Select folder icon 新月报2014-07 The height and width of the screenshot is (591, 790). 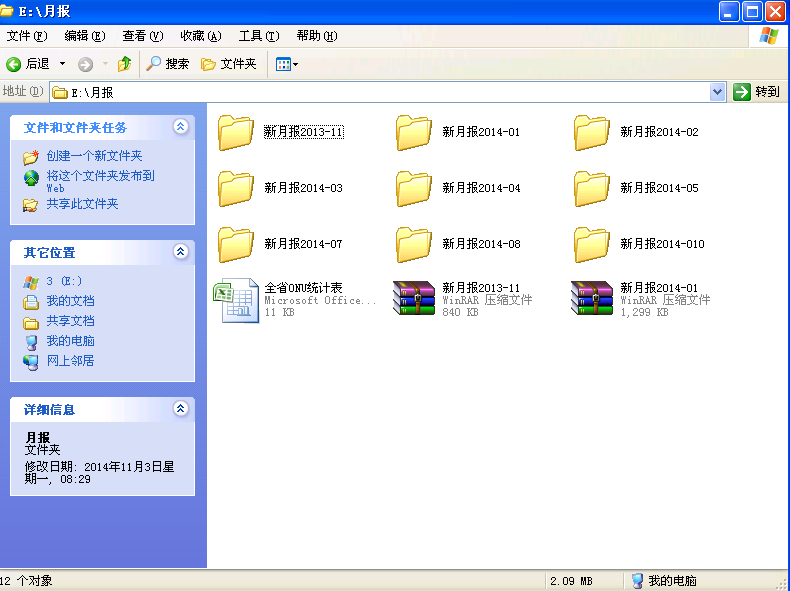[235, 244]
